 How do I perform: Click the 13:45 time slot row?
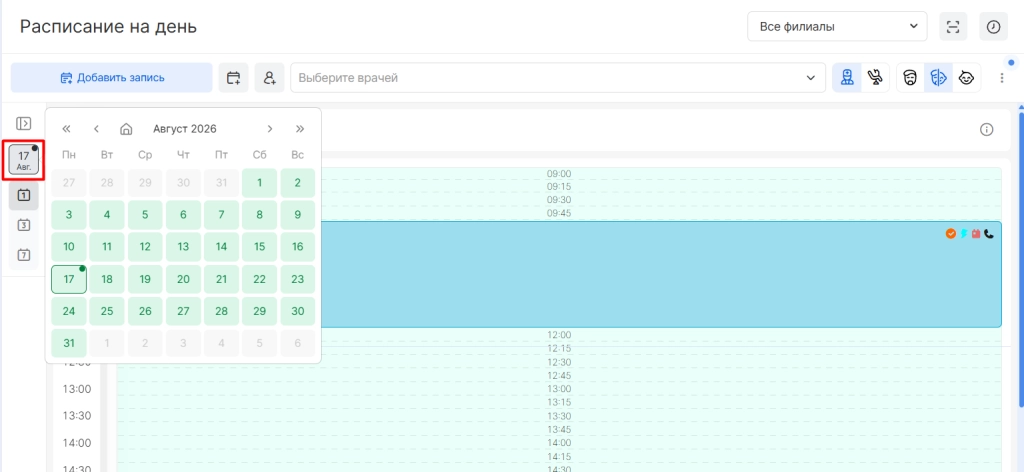pos(559,430)
